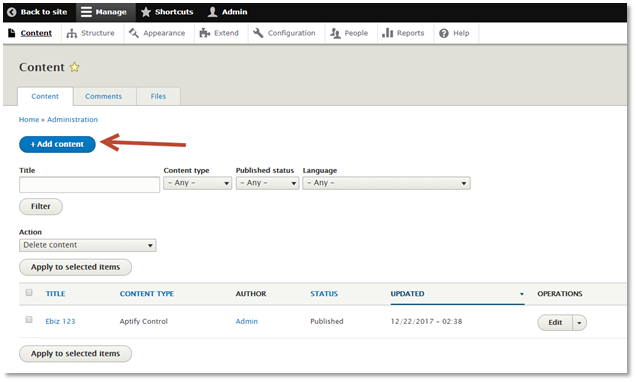Image resolution: width=636 pixels, height=382 pixels.
Task: Click the Structure hierarchy icon
Action: click(x=72, y=33)
